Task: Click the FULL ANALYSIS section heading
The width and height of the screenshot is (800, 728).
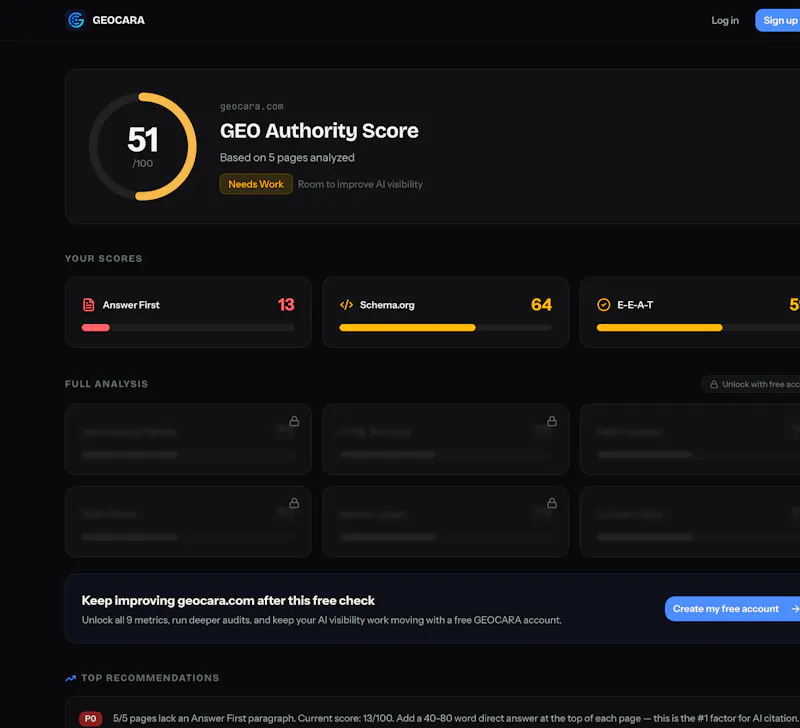Action: coord(107,384)
